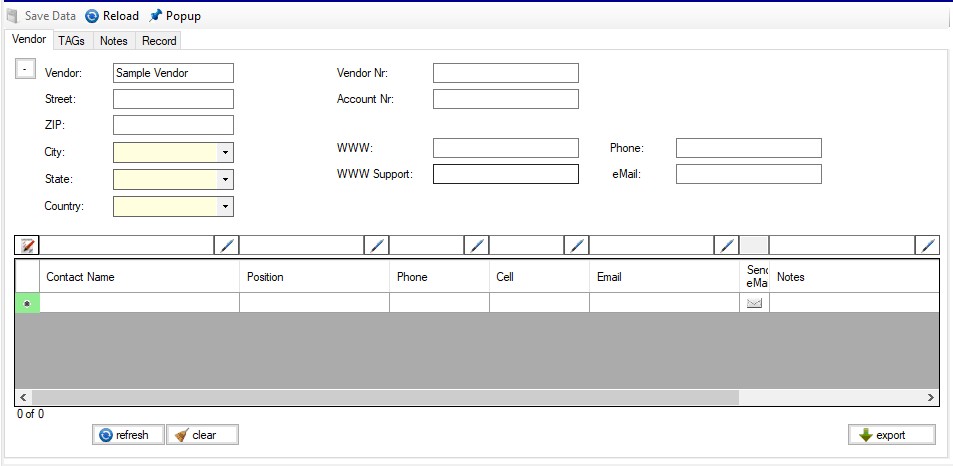Click into the Vendor Nr input field

(x=505, y=73)
